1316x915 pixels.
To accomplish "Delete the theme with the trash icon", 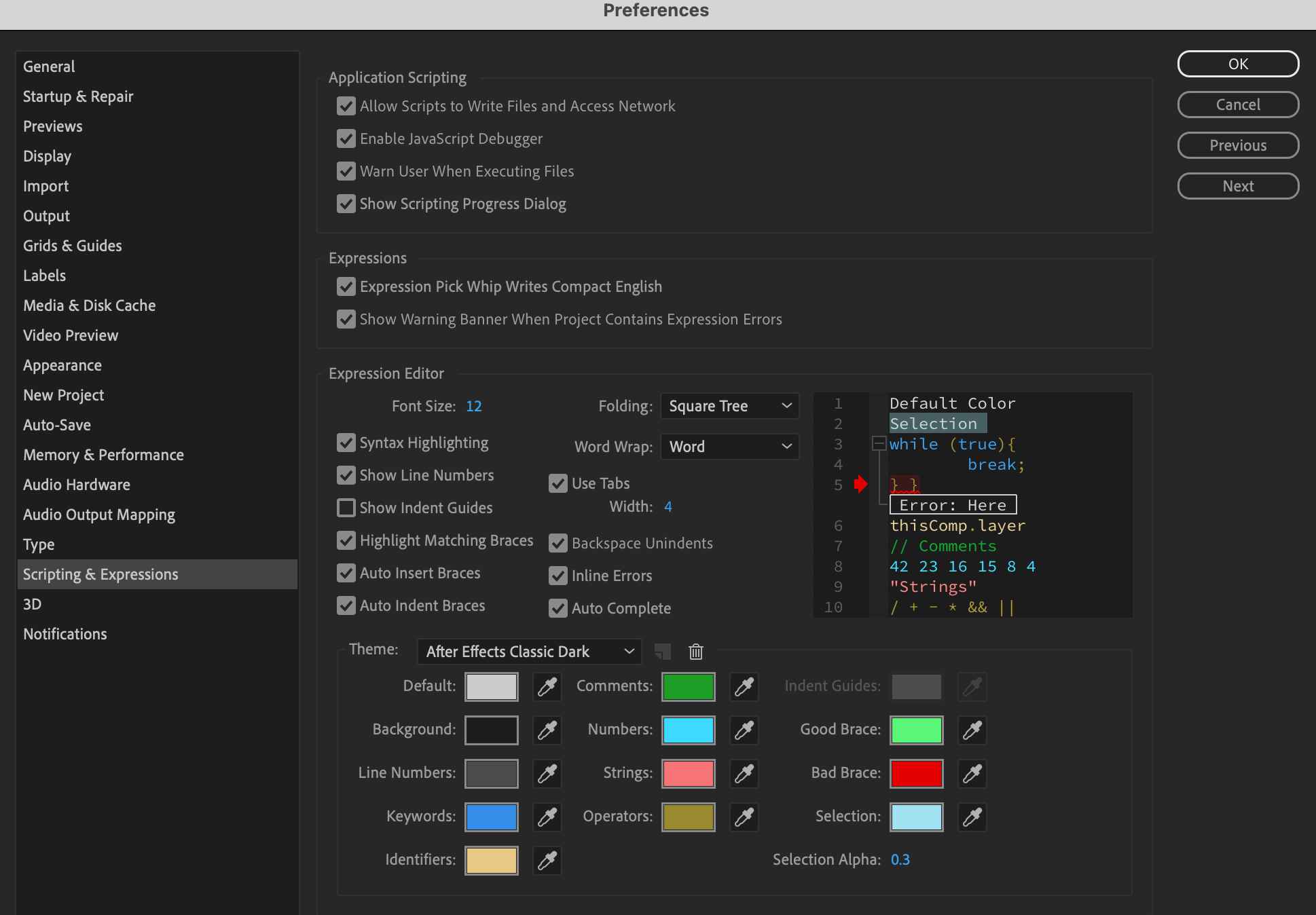I will pos(695,652).
